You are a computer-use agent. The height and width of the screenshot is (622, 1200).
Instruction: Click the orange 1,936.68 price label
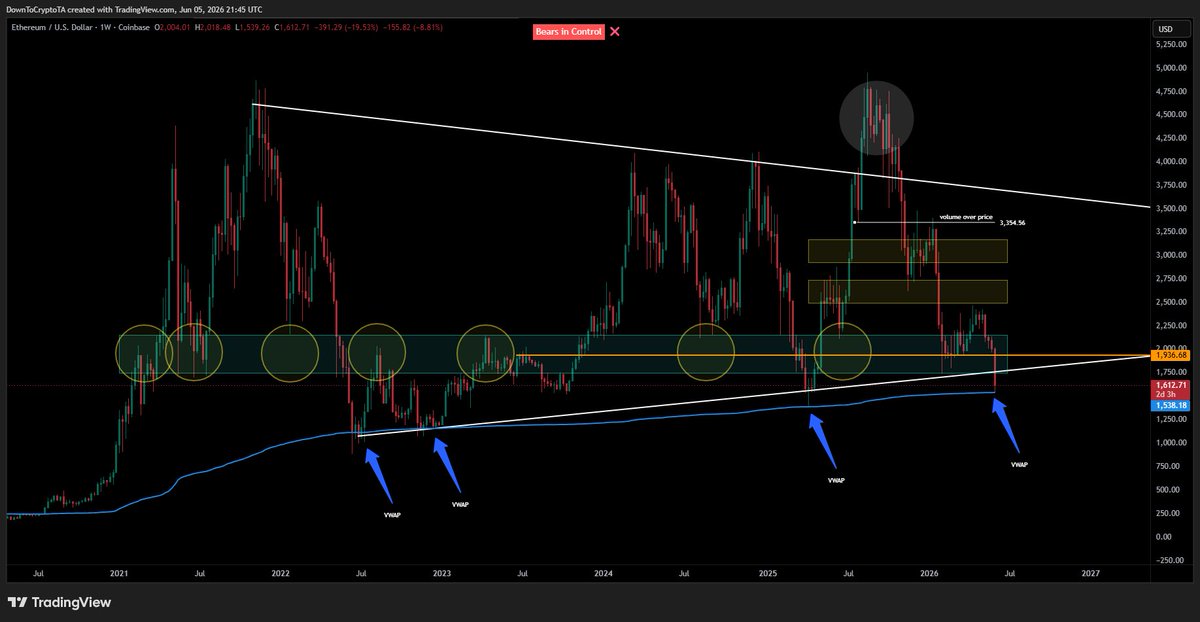click(x=1169, y=355)
